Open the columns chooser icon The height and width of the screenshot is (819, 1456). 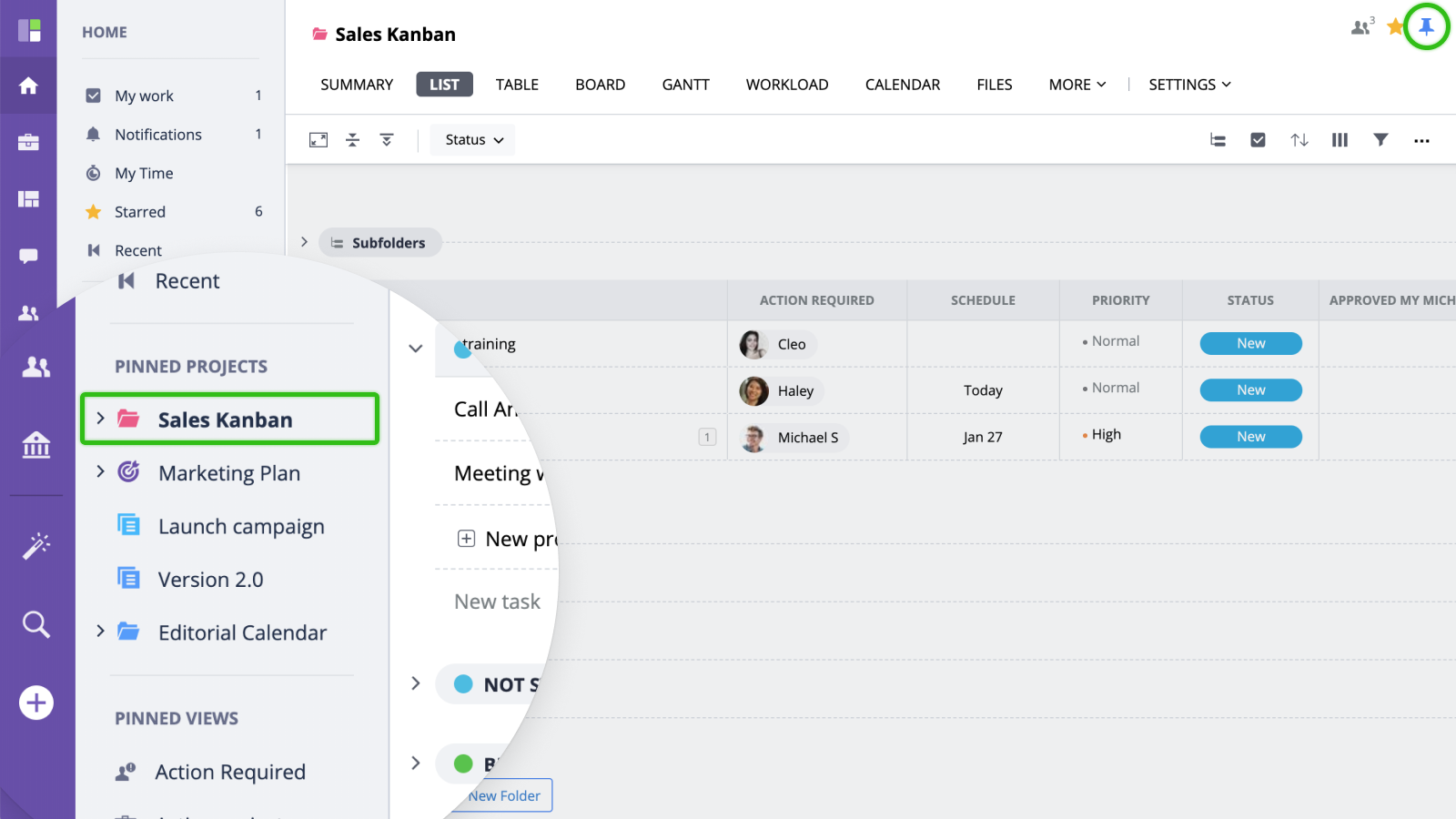(1340, 140)
